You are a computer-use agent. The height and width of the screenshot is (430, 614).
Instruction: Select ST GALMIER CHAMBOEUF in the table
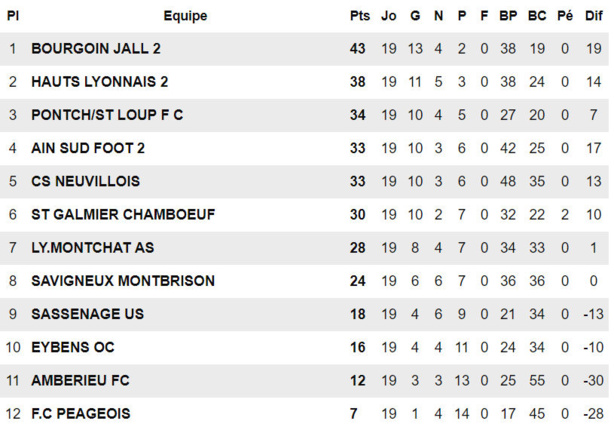click(x=123, y=214)
